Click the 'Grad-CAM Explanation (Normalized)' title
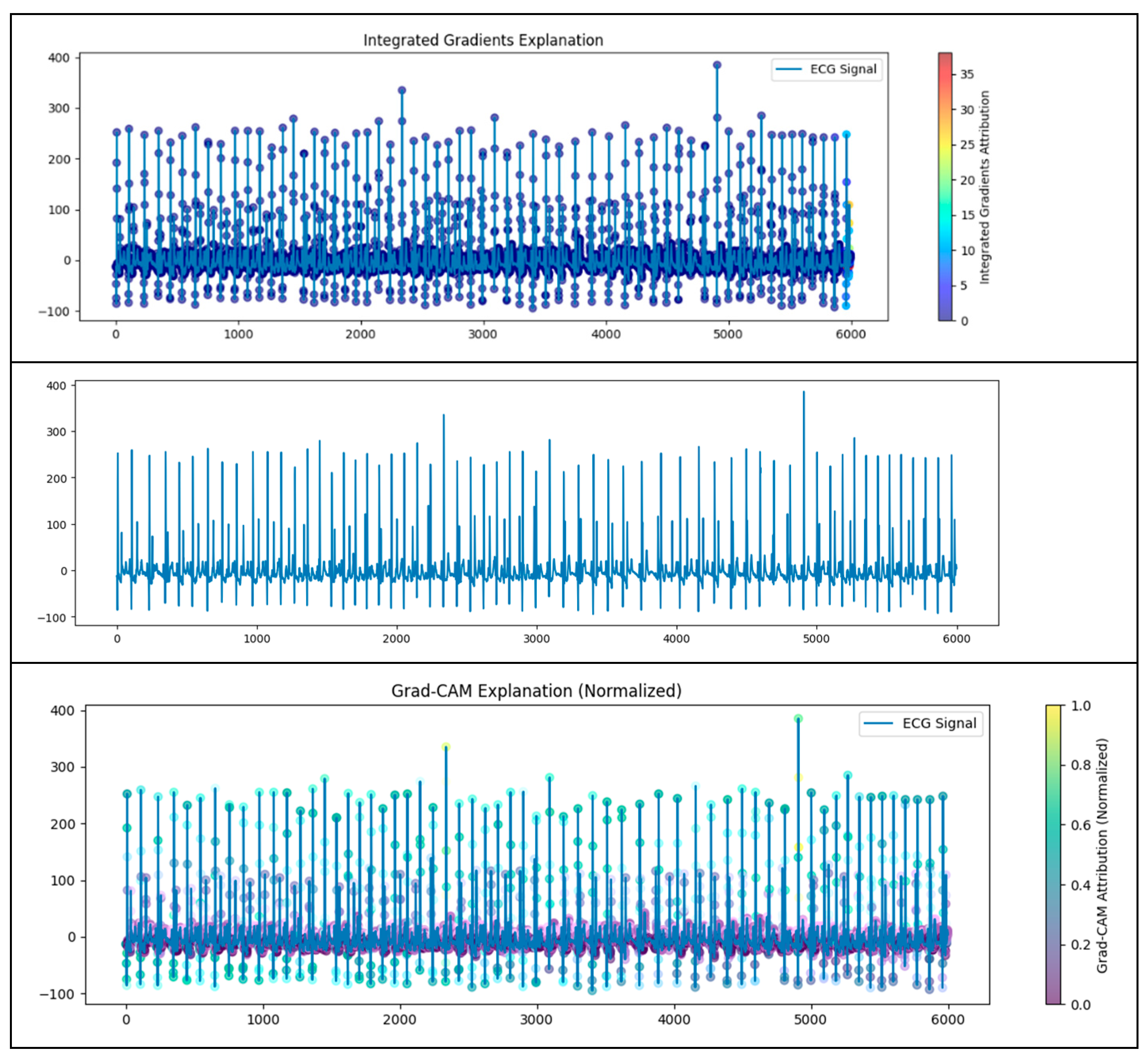 click(536, 690)
